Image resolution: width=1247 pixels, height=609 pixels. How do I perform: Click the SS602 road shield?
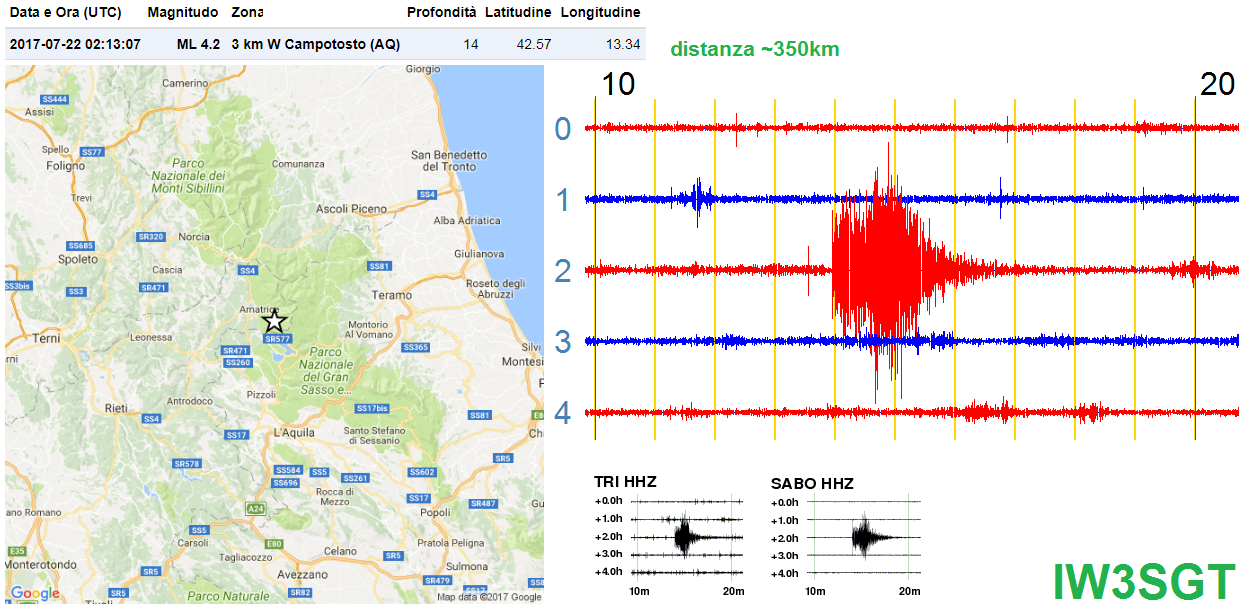(422, 472)
